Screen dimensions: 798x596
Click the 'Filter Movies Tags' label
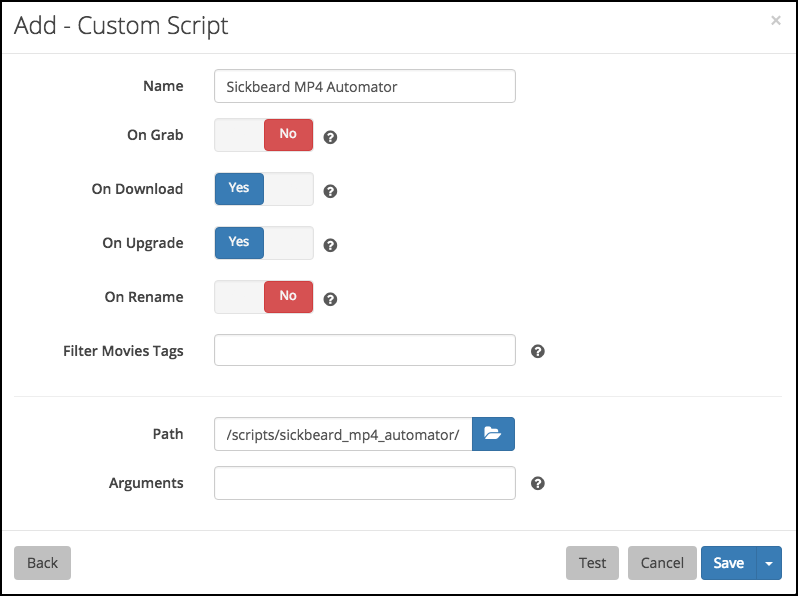(x=123, y=351)
